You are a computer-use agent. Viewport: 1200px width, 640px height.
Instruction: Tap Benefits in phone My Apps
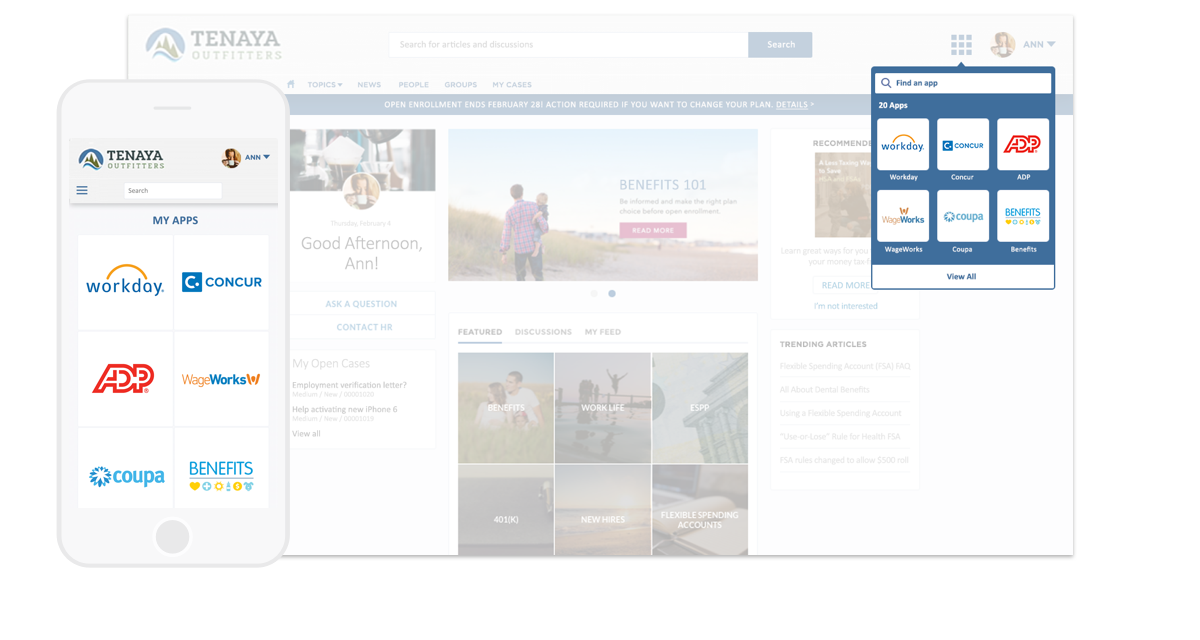(221, 470)
